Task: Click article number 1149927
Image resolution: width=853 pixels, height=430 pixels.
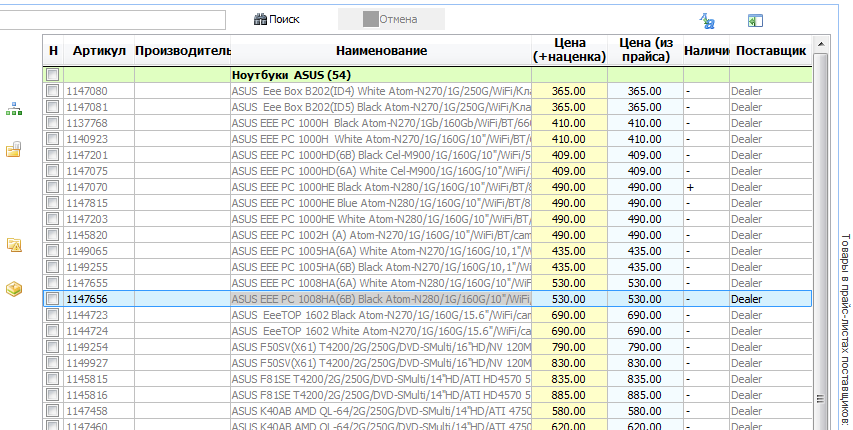Action: pos(87,363)
